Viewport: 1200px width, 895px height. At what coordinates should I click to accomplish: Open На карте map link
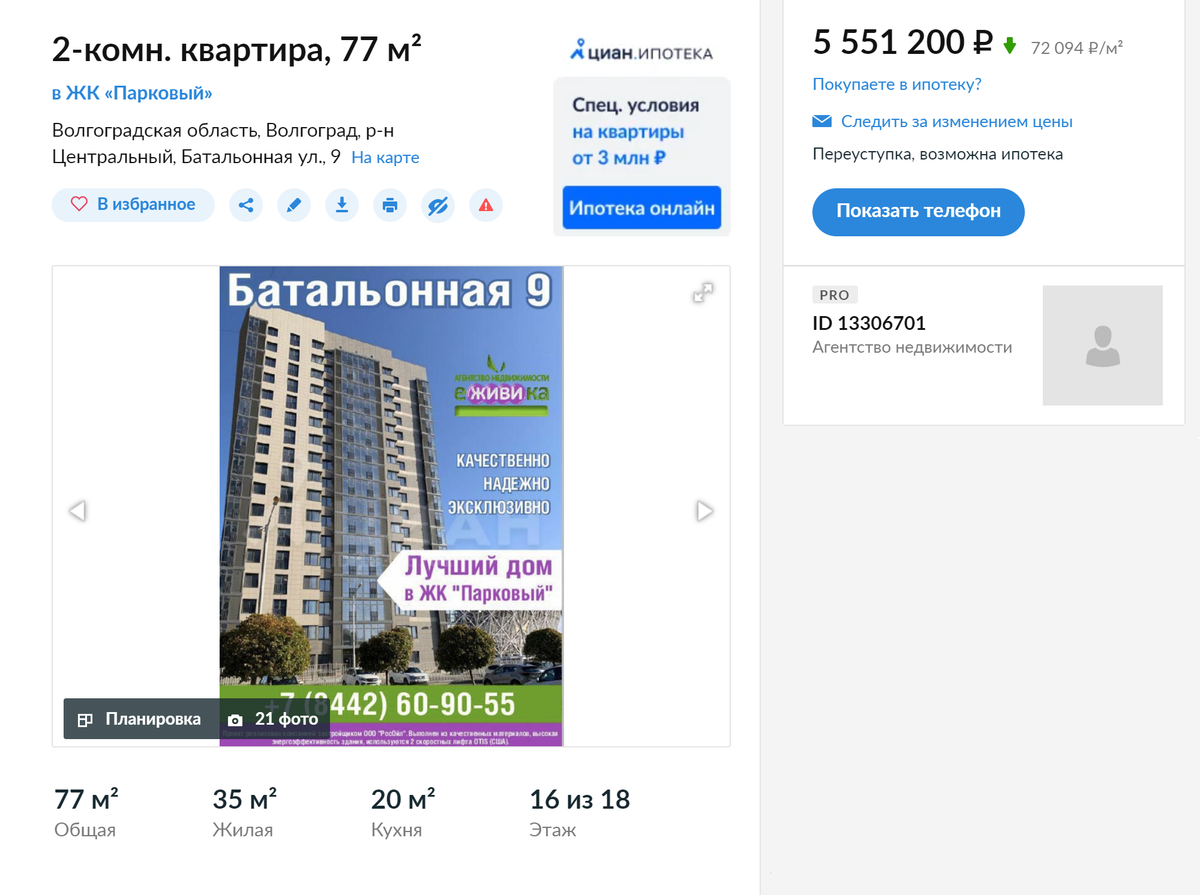pyautogui.click(x=385, y=158)
